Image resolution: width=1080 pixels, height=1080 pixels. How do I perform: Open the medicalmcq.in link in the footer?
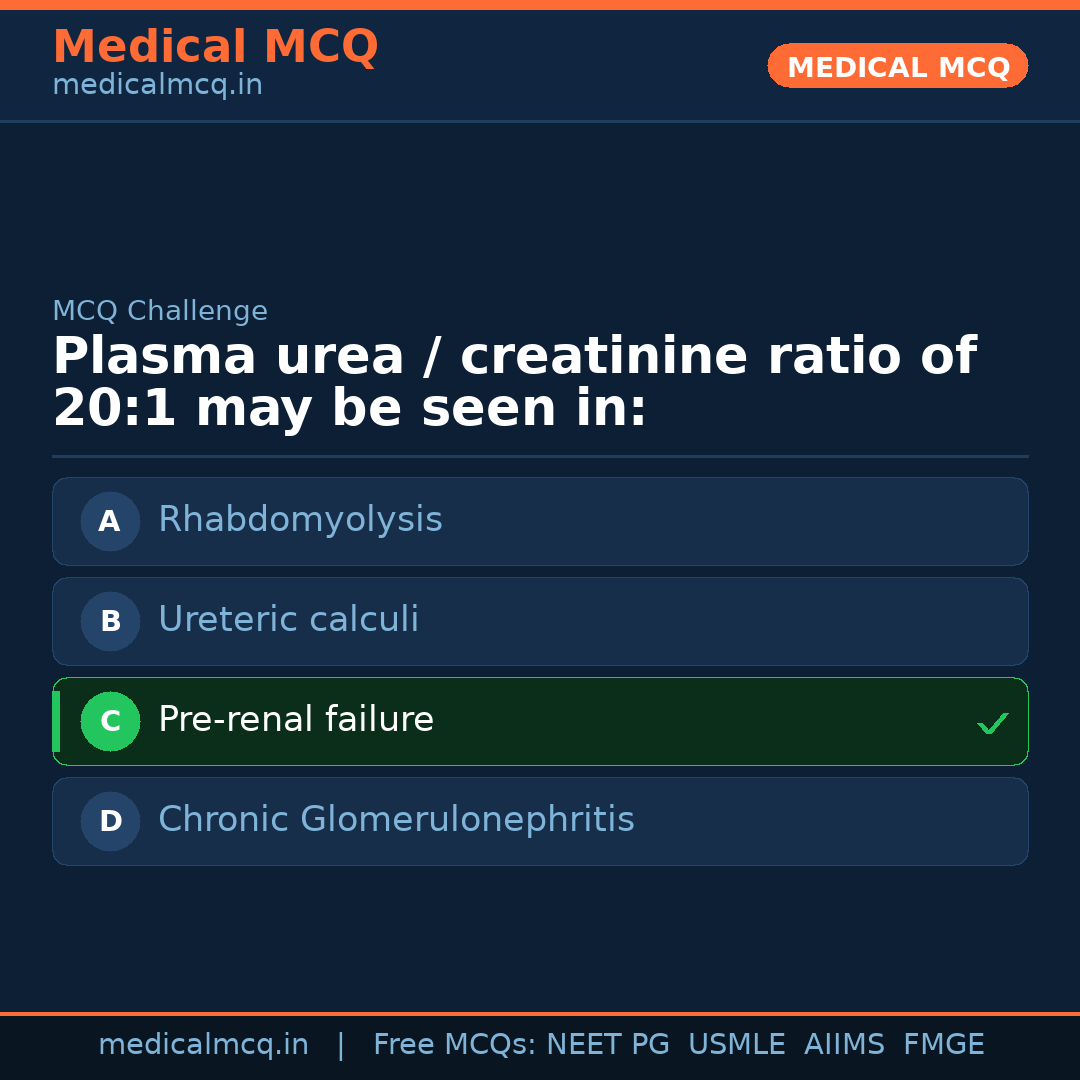[x=203, y=1045]
